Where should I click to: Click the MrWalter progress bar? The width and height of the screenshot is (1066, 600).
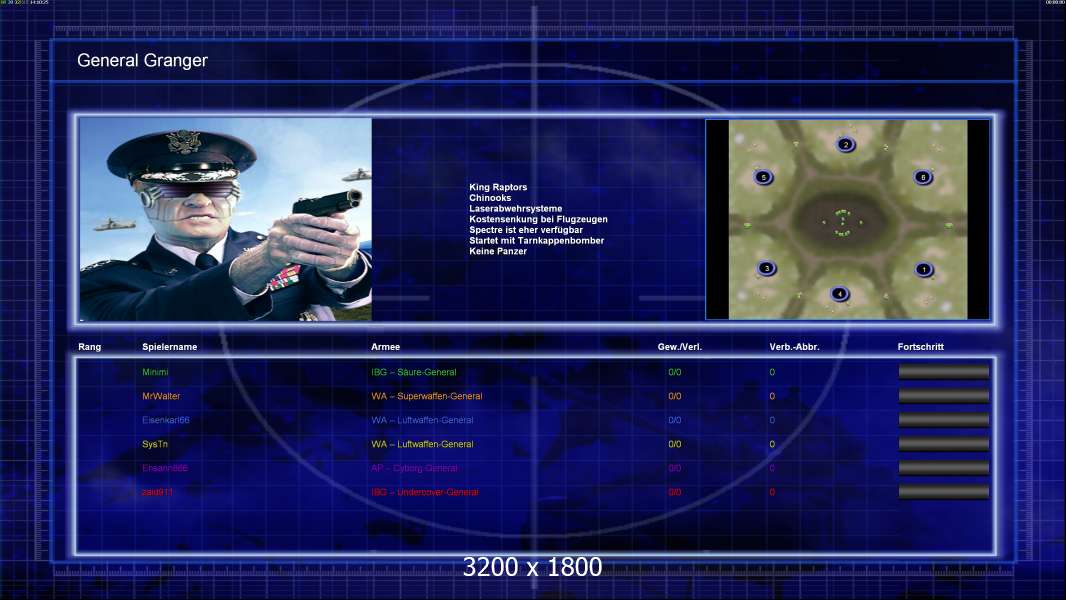(944, 395)
